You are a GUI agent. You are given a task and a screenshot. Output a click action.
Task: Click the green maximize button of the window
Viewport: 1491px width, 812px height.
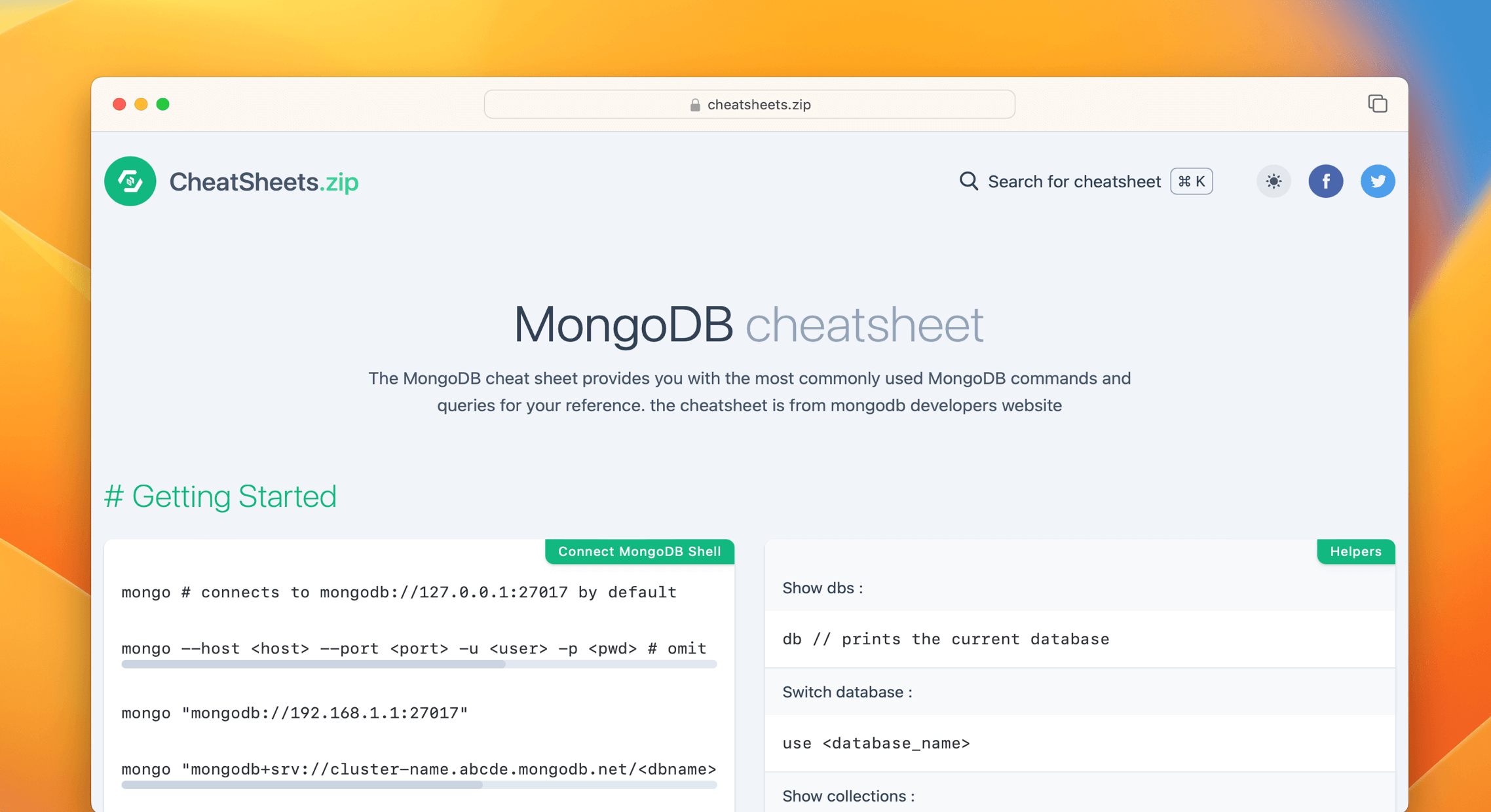[x=163, y=104]
